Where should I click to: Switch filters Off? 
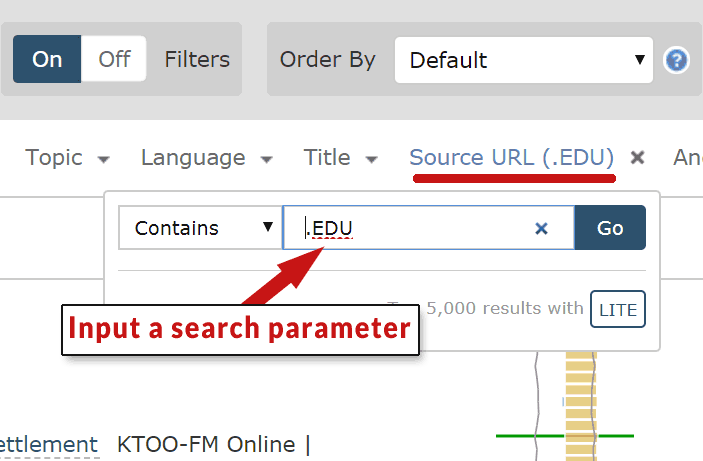114,59
